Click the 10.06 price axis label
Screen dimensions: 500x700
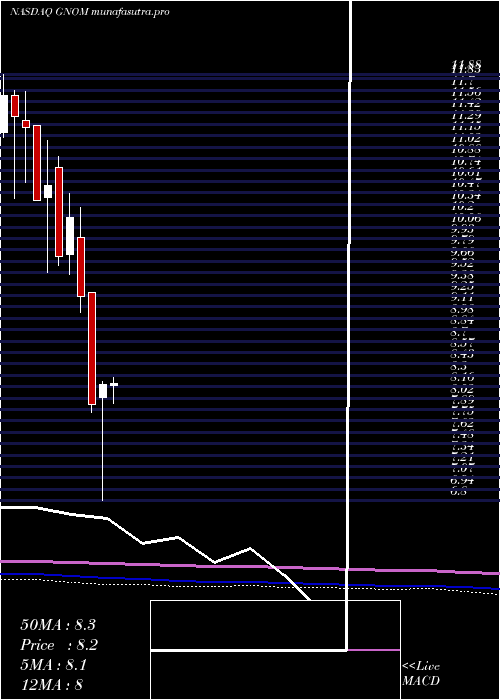click(x=466, y=219)
